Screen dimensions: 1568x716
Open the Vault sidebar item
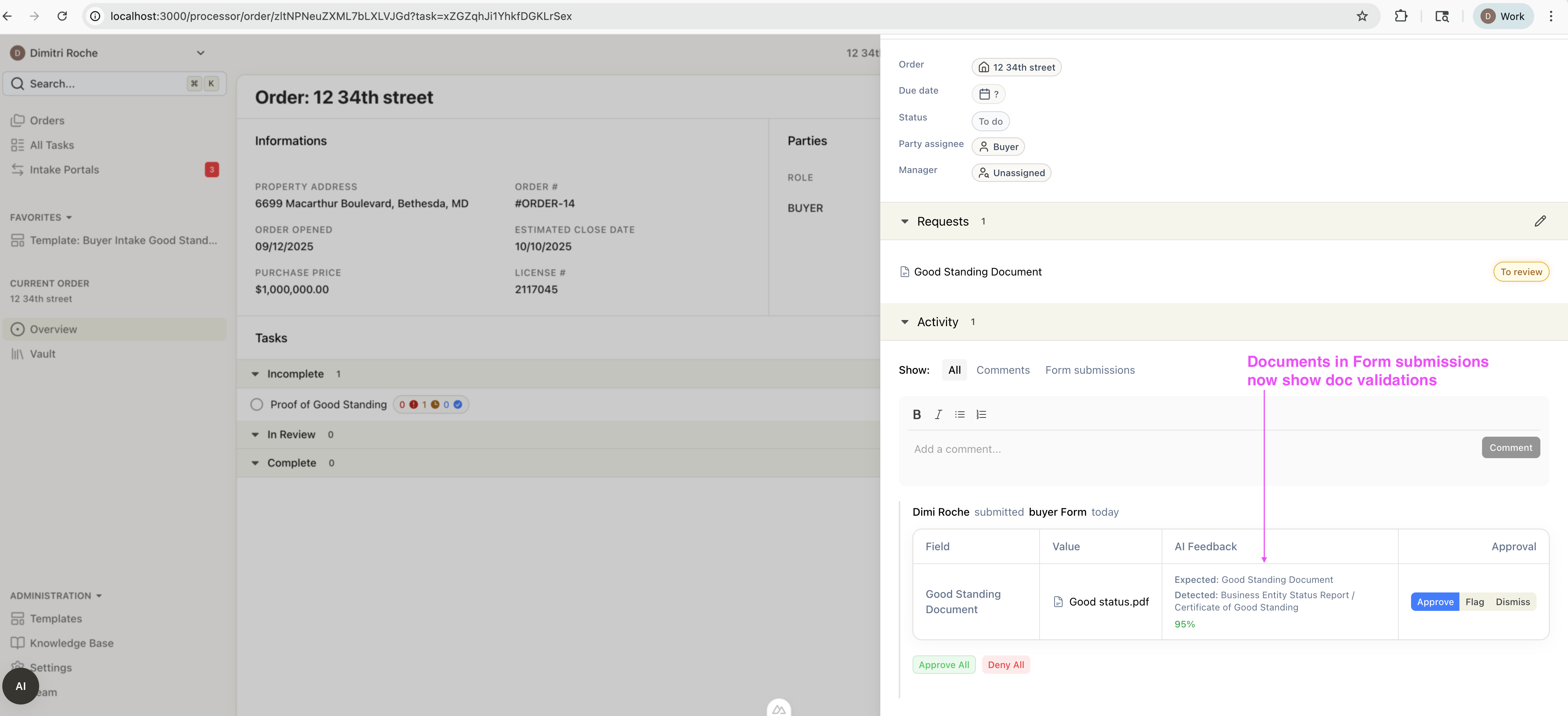pyautogui.click(x=43, y=354)
